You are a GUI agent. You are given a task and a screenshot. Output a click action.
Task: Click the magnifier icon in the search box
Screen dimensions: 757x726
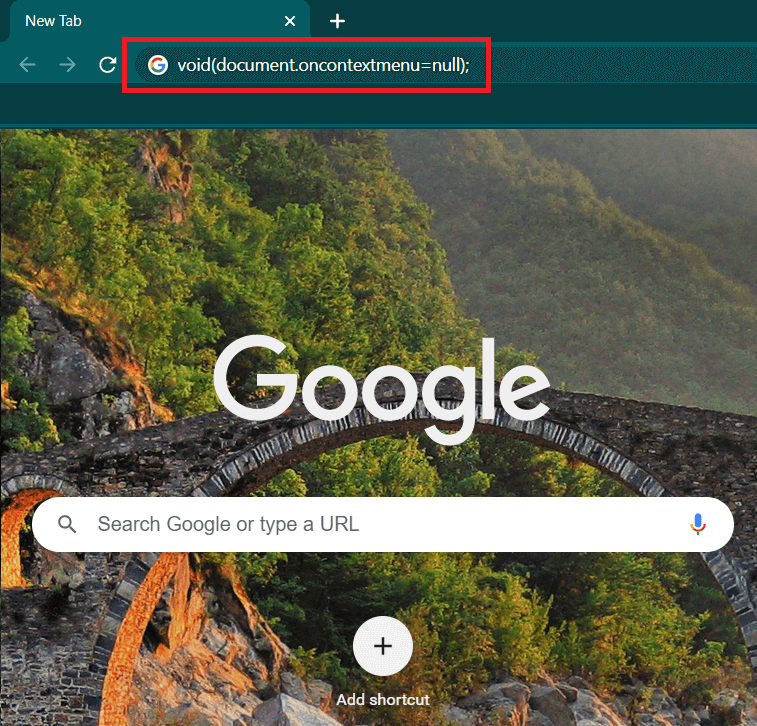click(67, 524)
